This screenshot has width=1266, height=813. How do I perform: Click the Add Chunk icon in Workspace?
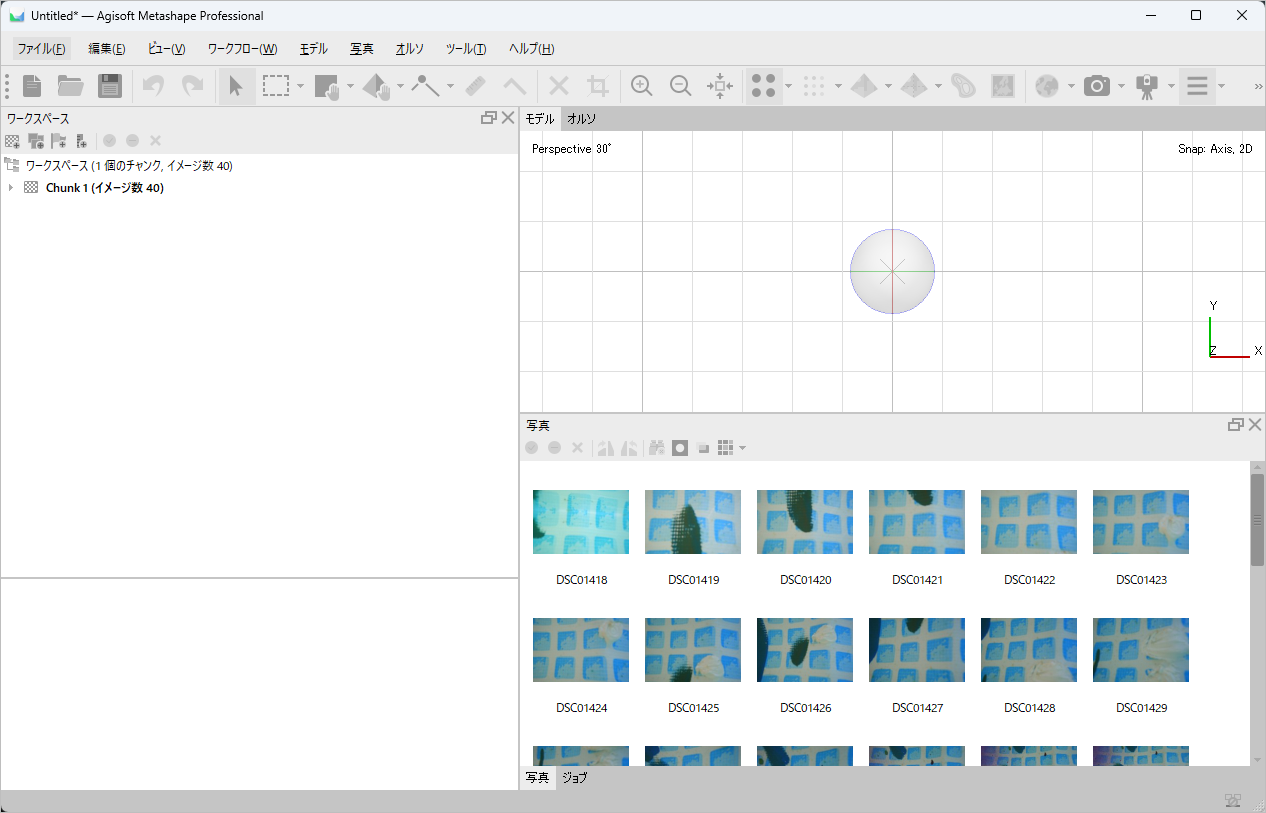coord(12,141)
